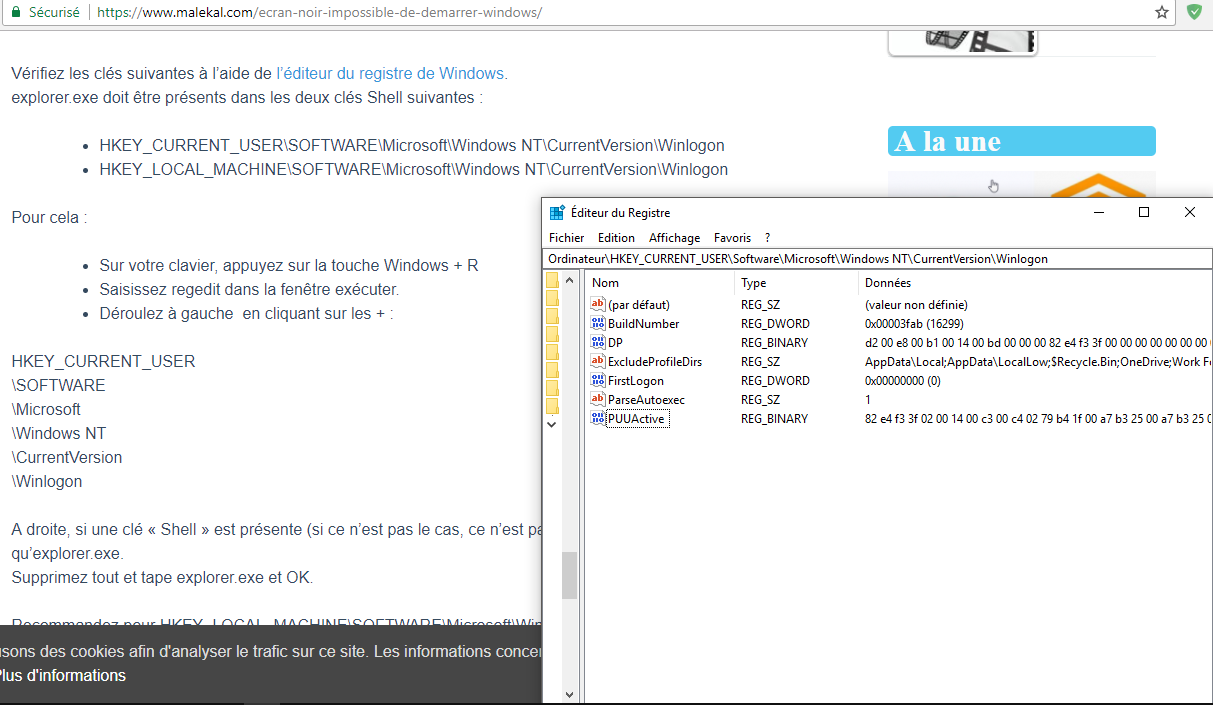Open the ? help menu
Viewport: 1213px width, 705px height.
[x=767, y=238]
